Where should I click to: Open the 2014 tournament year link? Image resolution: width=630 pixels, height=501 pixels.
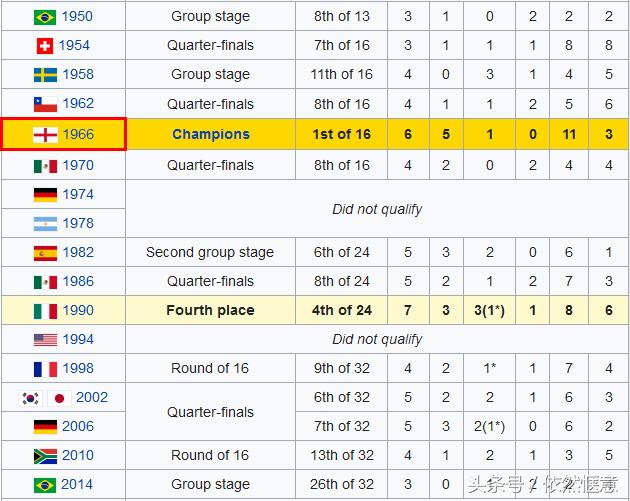coord(78,485)
